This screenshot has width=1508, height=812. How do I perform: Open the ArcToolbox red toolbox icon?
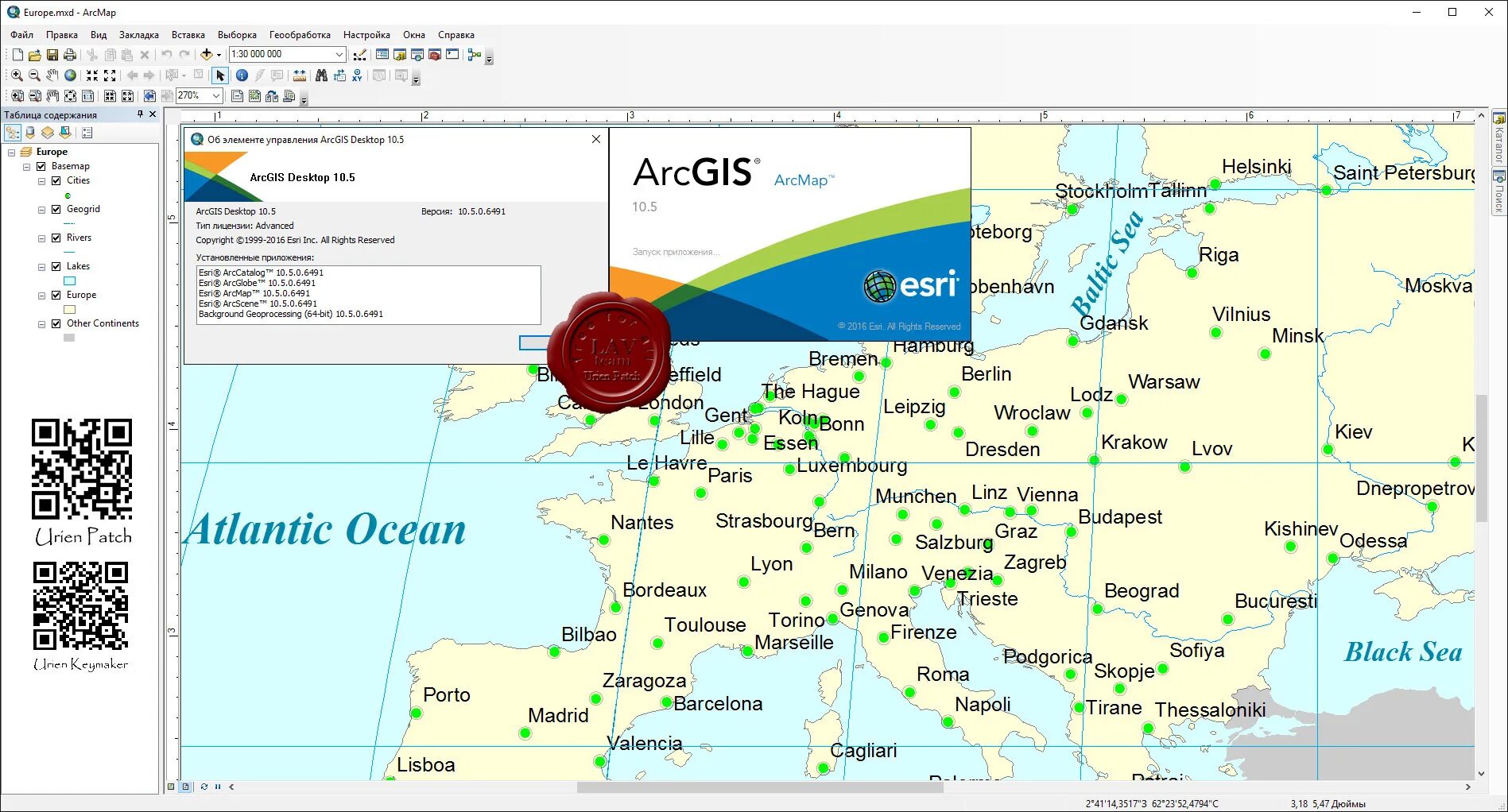(434, 55)
